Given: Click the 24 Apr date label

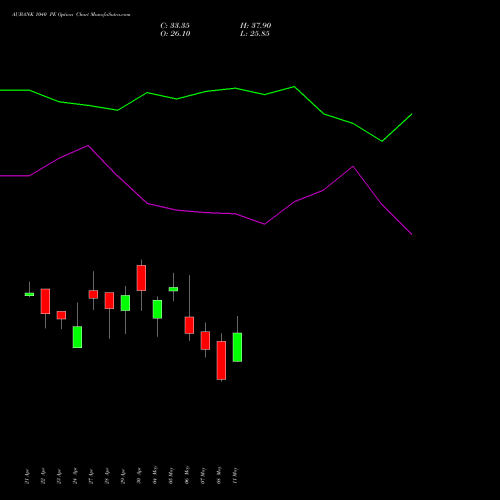Looking at the screenshot, I should 75,476.
